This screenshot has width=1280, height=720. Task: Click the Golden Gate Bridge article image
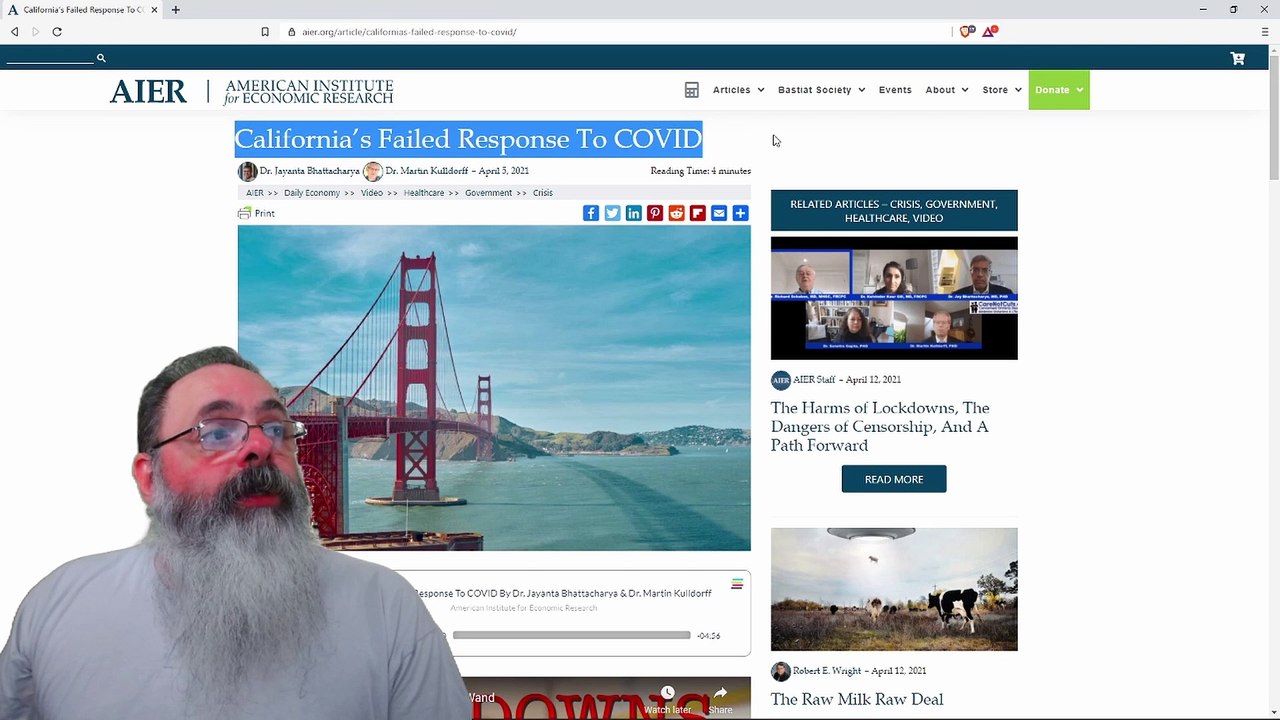(494, 388)
